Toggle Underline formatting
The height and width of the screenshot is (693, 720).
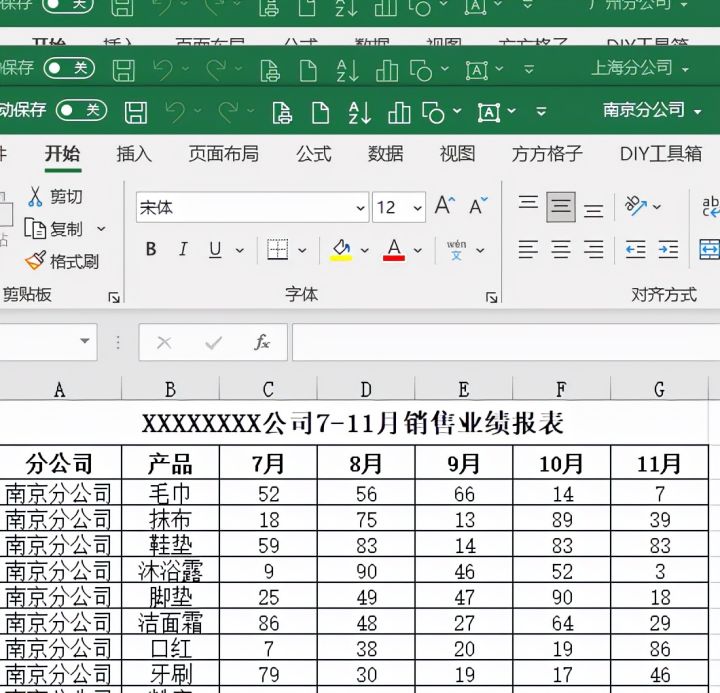coord(215,249)
